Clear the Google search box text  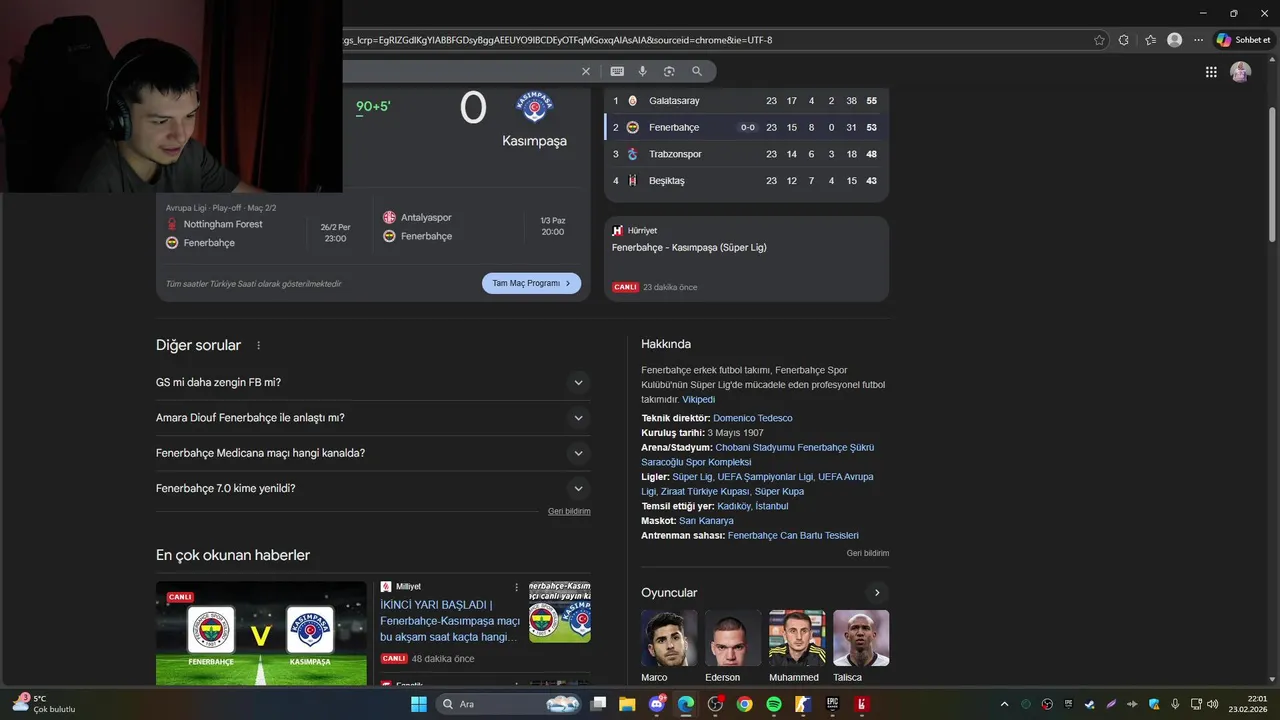(586, 71)
